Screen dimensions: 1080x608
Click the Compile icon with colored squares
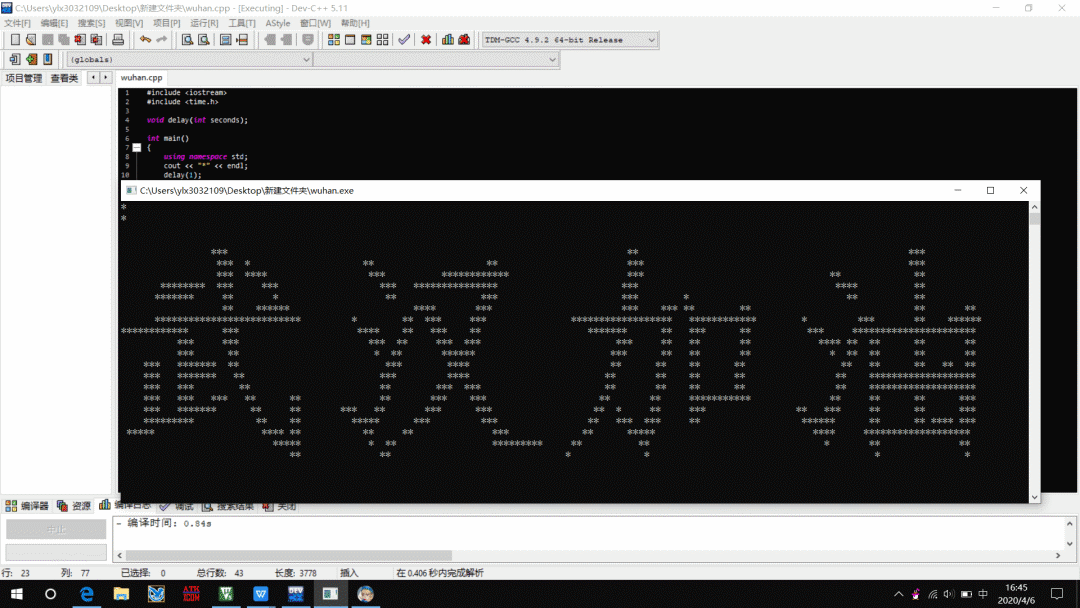click(334, 40)
